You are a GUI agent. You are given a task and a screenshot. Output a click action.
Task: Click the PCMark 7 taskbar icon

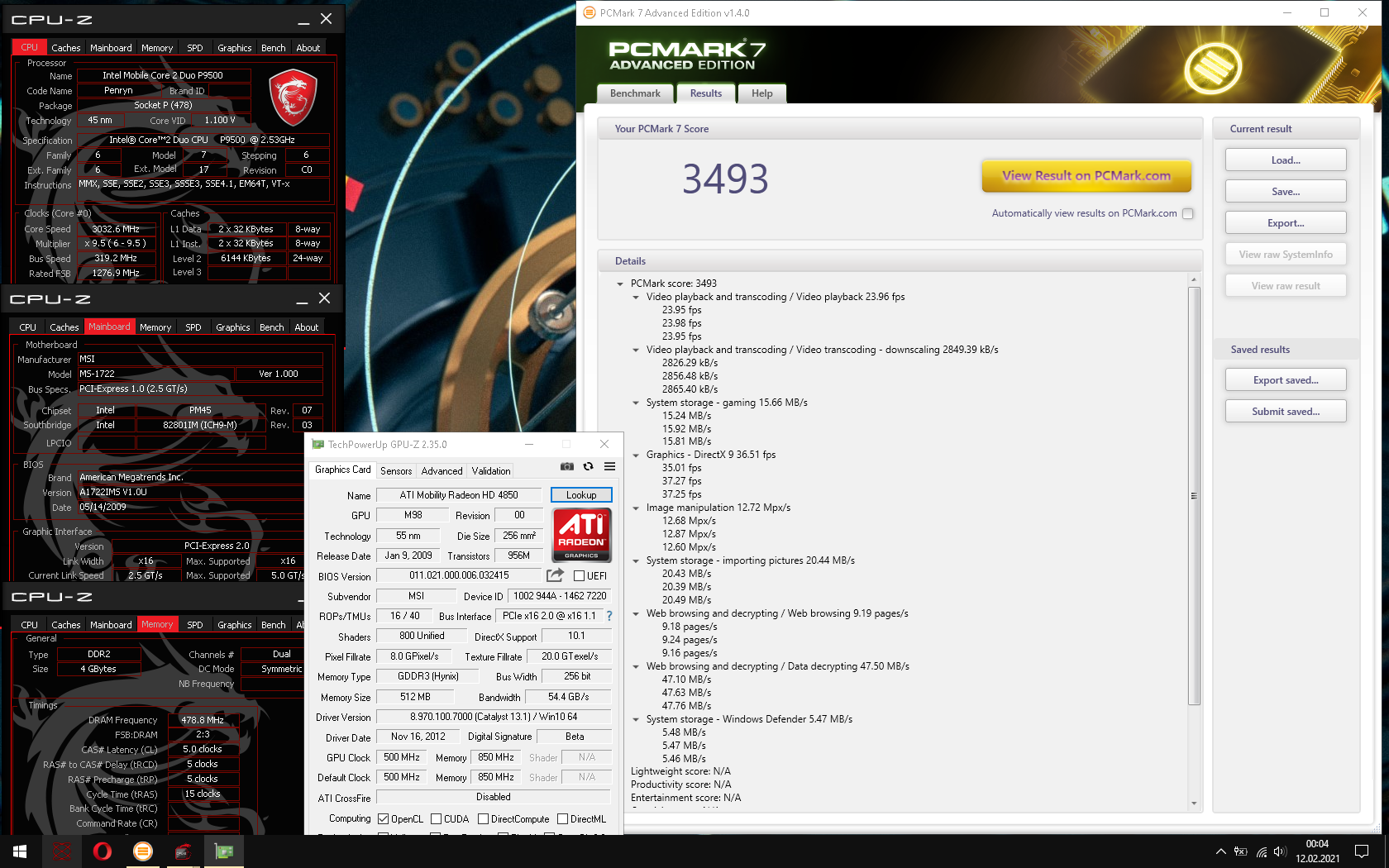142,851
